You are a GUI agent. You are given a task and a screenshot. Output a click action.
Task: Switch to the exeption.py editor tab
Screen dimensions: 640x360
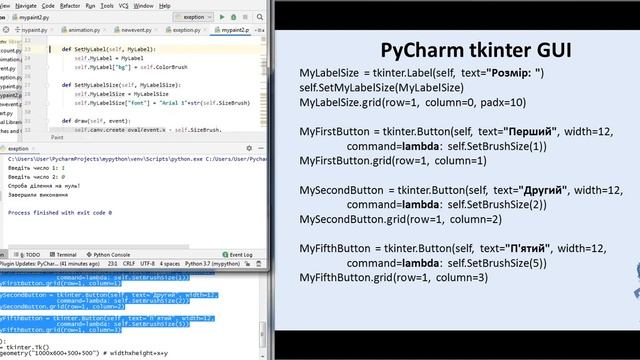186,30
